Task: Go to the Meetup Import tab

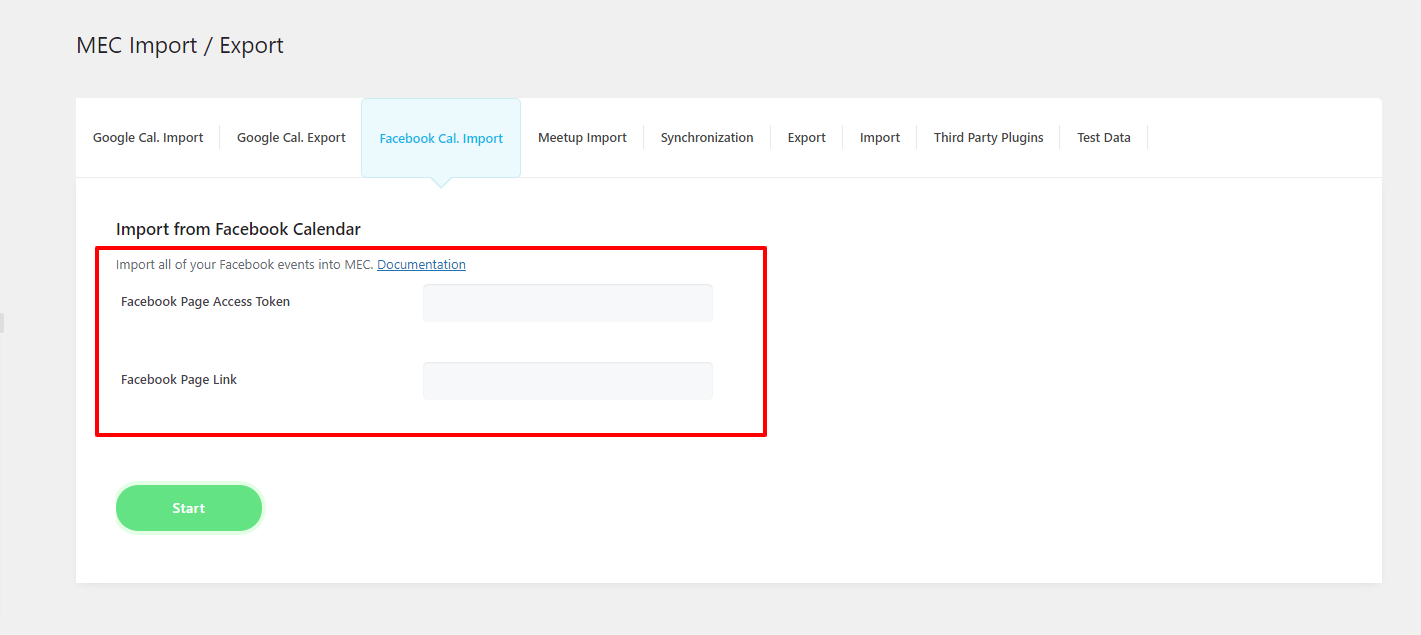Action: point(582,138)
